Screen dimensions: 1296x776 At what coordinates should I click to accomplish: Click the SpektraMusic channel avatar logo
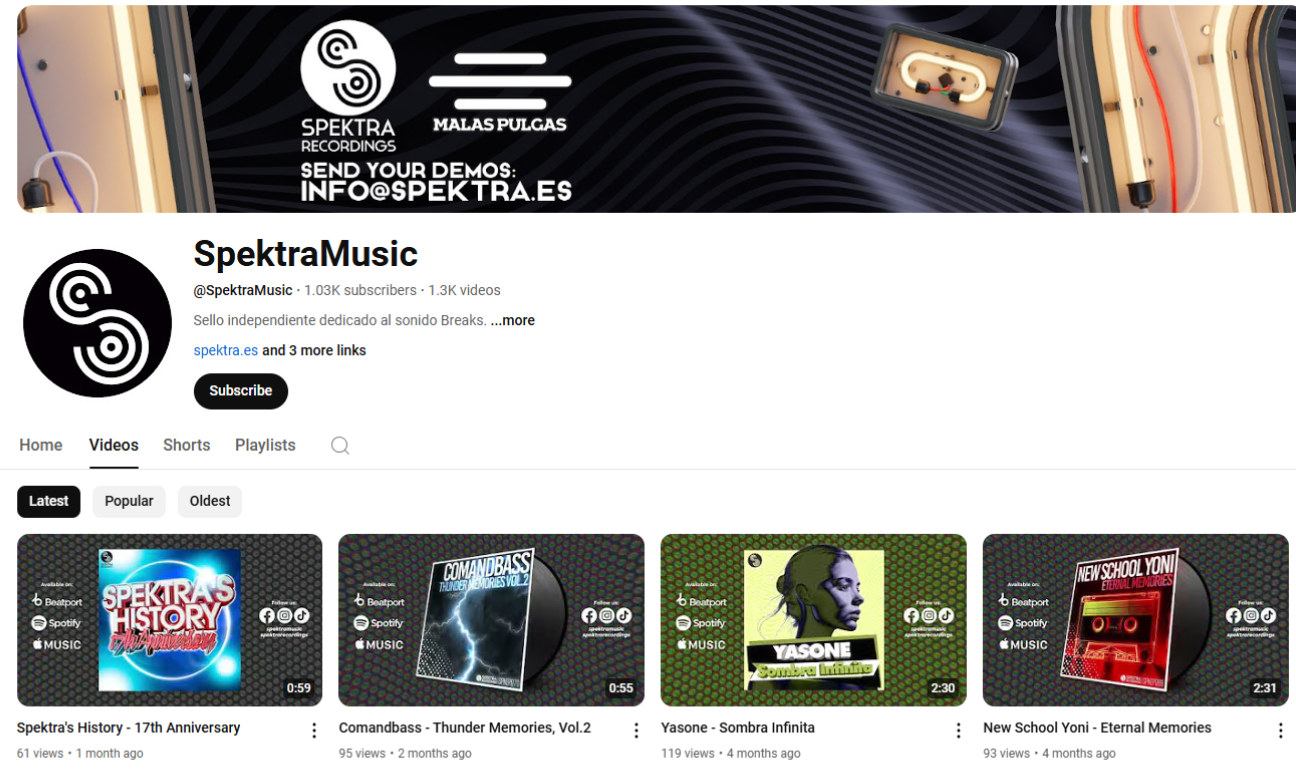pyautogui.click(x=97, y=323)
